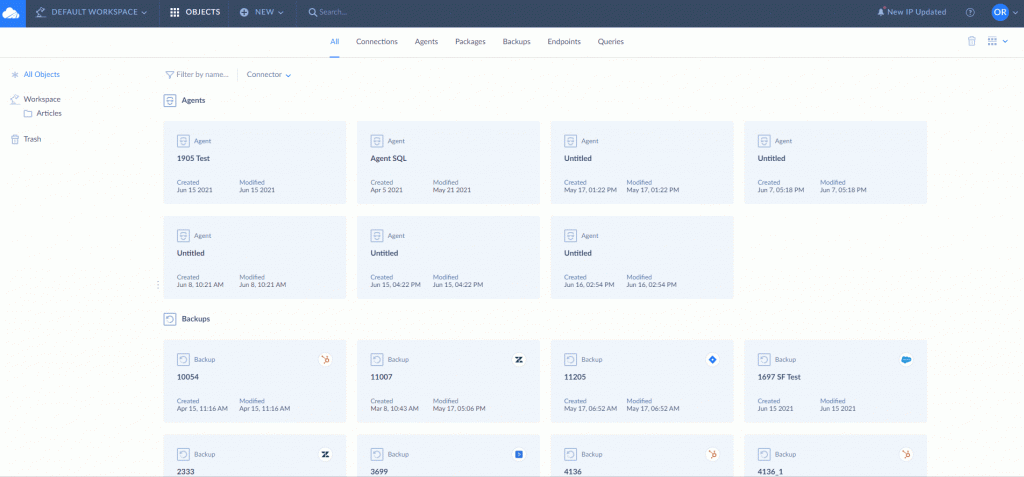Image resolution: width=1024 pixels, height=477 pixels.
Task: Switch to the Connections tab
Action: [x=377, y=42]
